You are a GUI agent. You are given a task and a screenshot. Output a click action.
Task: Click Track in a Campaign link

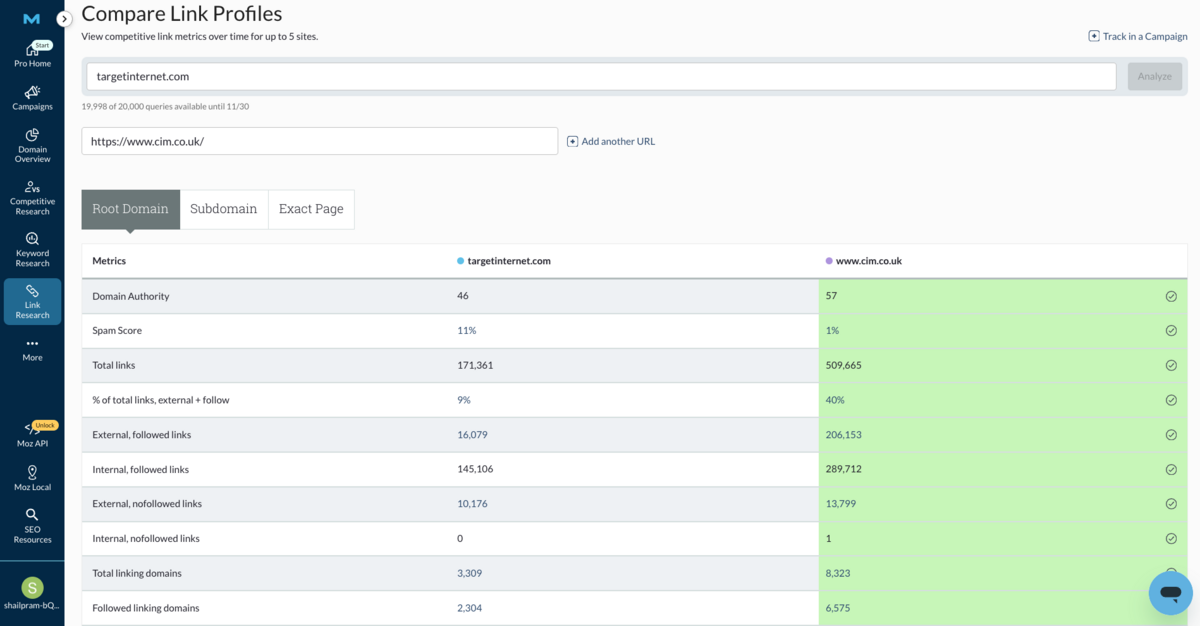tap(1138, 36)
